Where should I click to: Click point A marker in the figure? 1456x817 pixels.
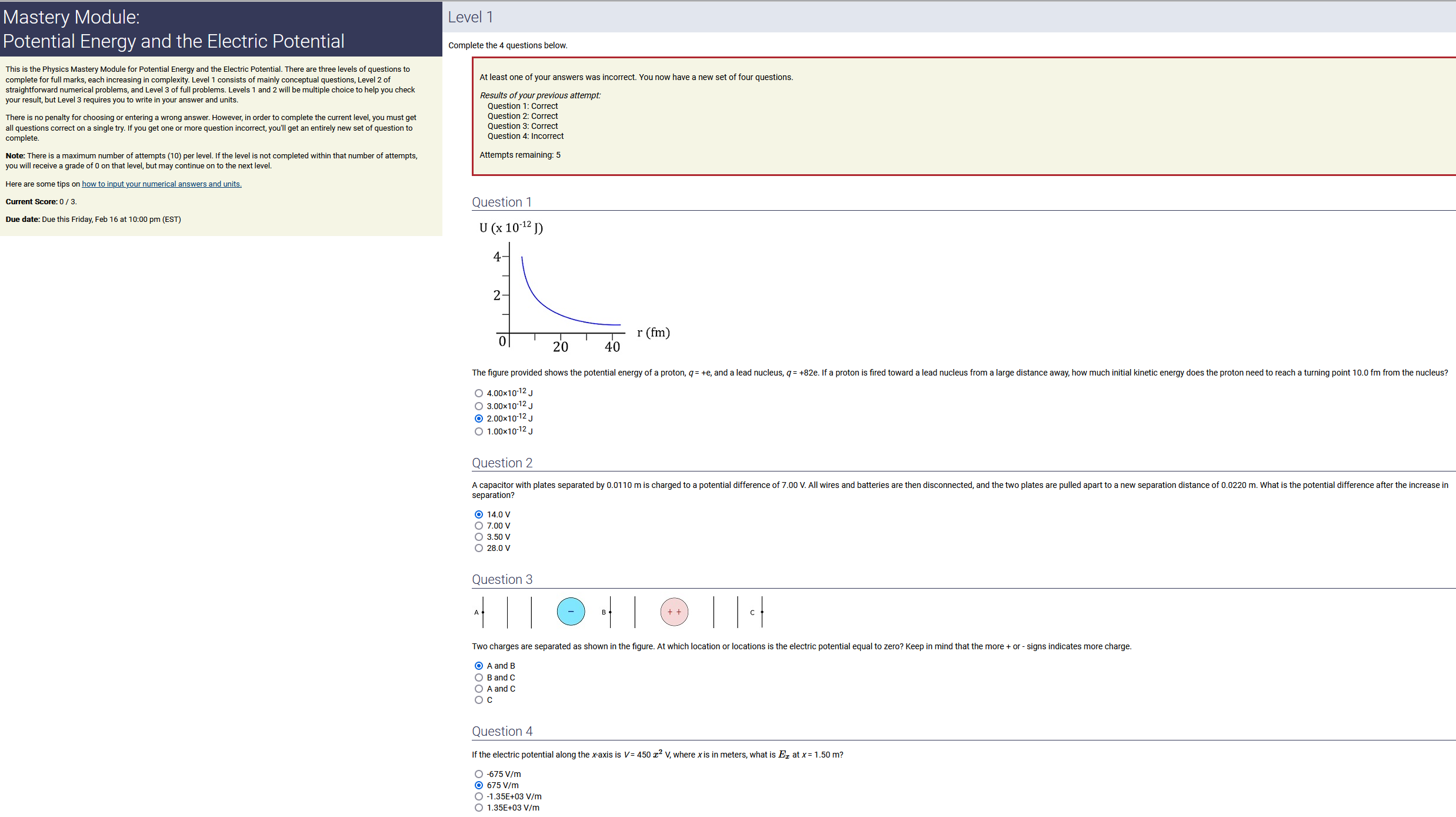click(482, 612)
